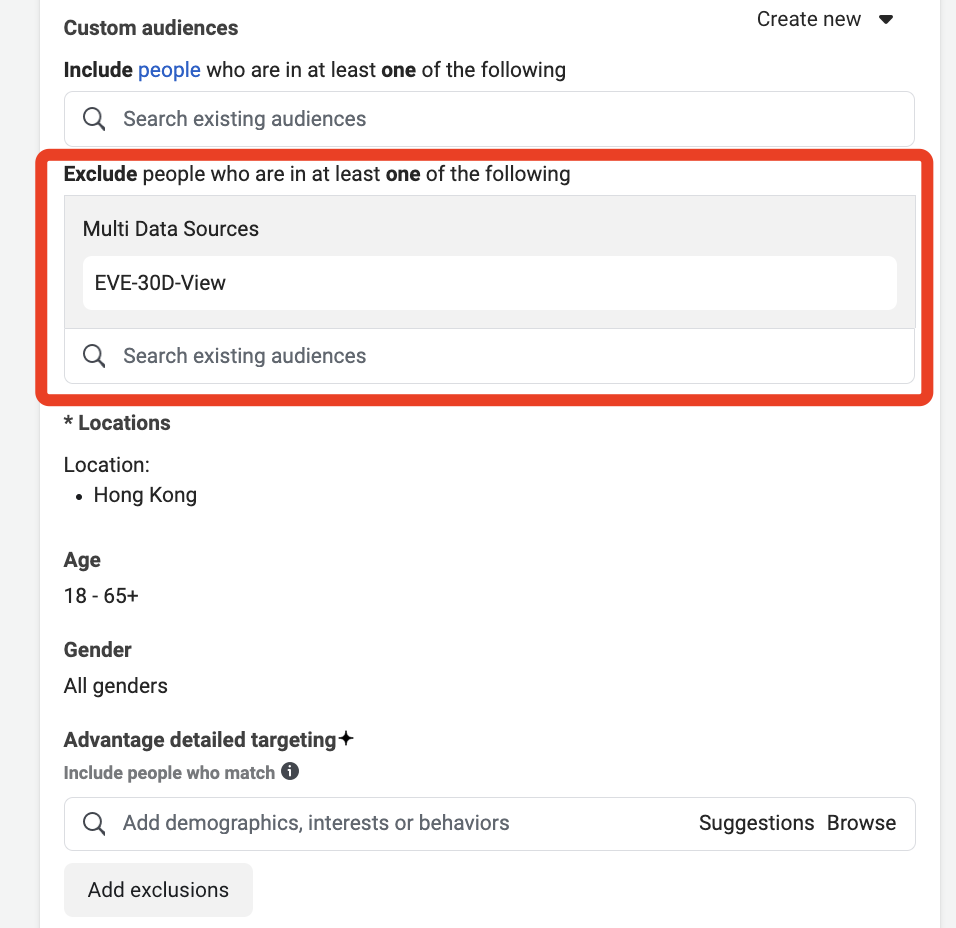This screenshot has height=928, width=956.
Task: Open Browse in detailed targeting
Action: tap(861, 823)
